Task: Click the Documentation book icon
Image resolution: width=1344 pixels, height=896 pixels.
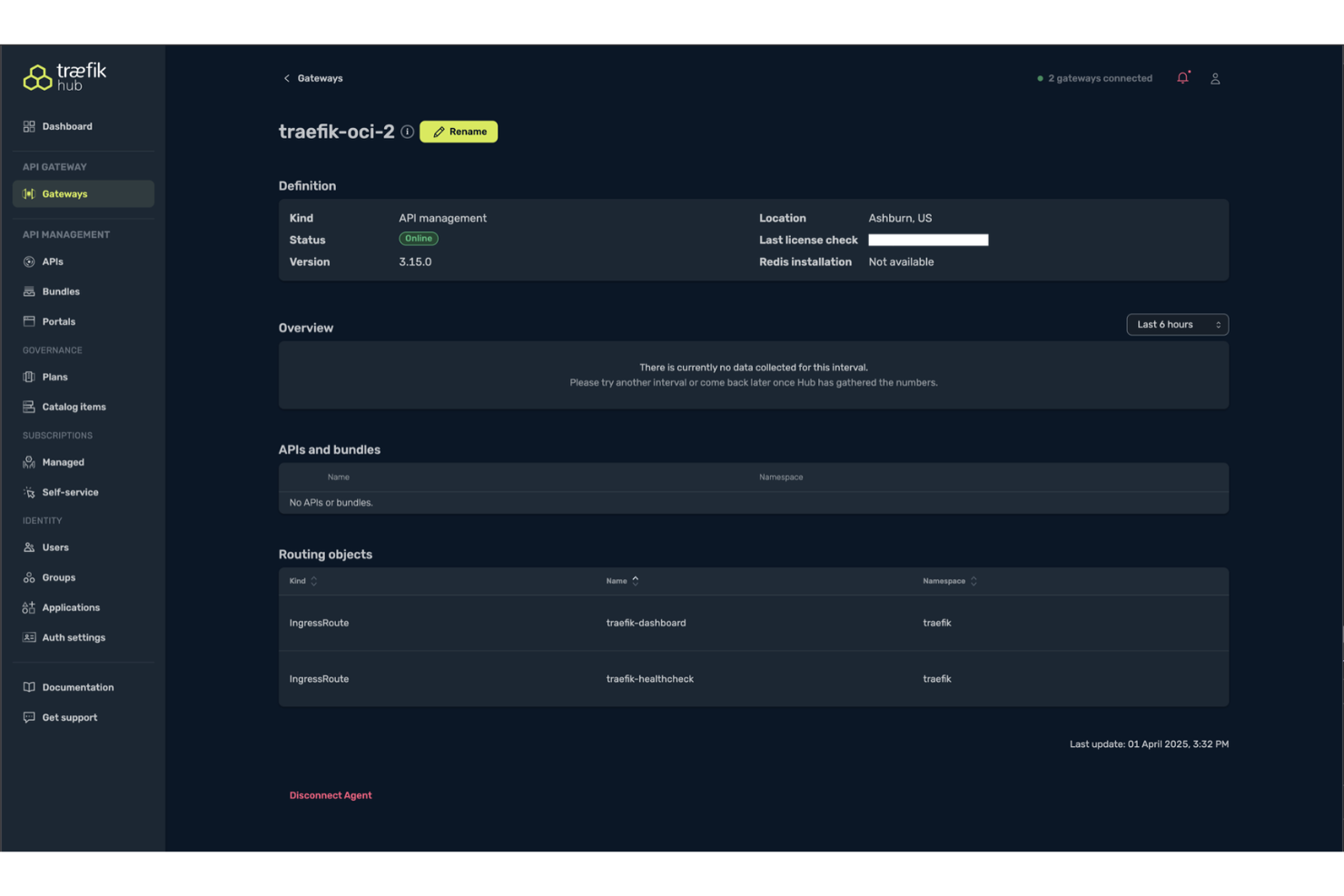Action: 29,687
